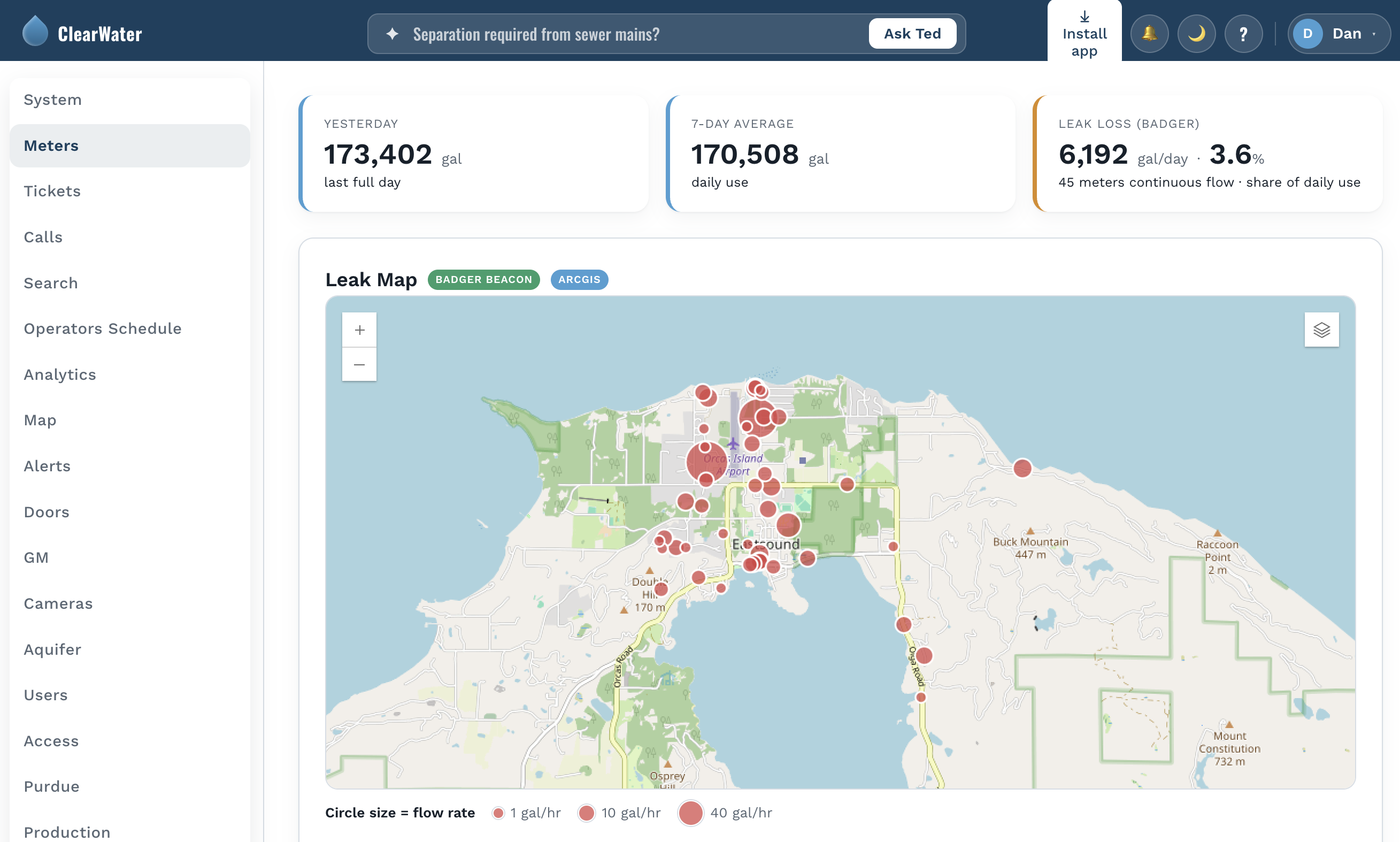This screenshot has width=1400, height=842.
Task: Open Aquifer page
Action: tap(130, 649)
